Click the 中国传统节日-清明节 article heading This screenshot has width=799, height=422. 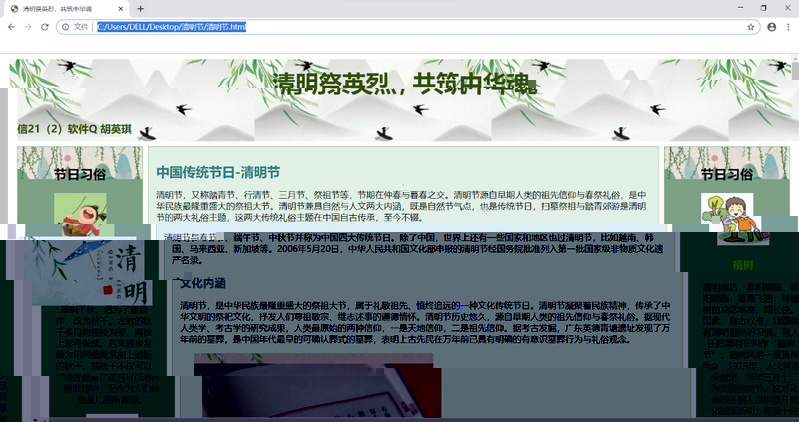218,171
